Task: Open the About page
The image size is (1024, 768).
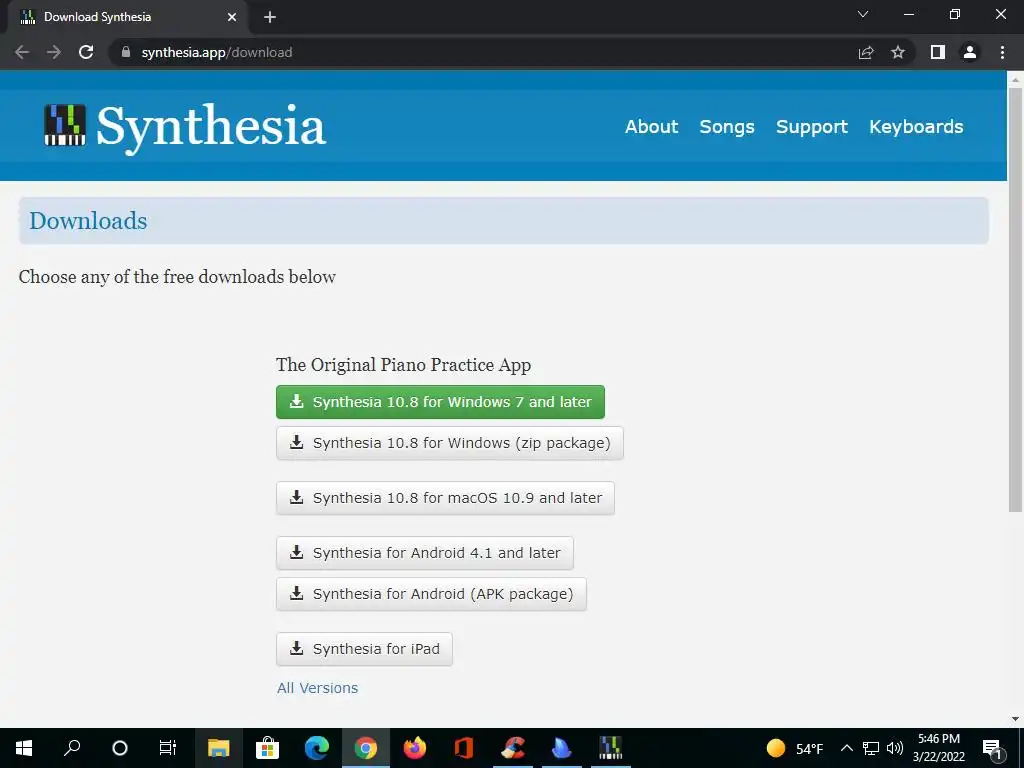Action: tap(651, 127)
